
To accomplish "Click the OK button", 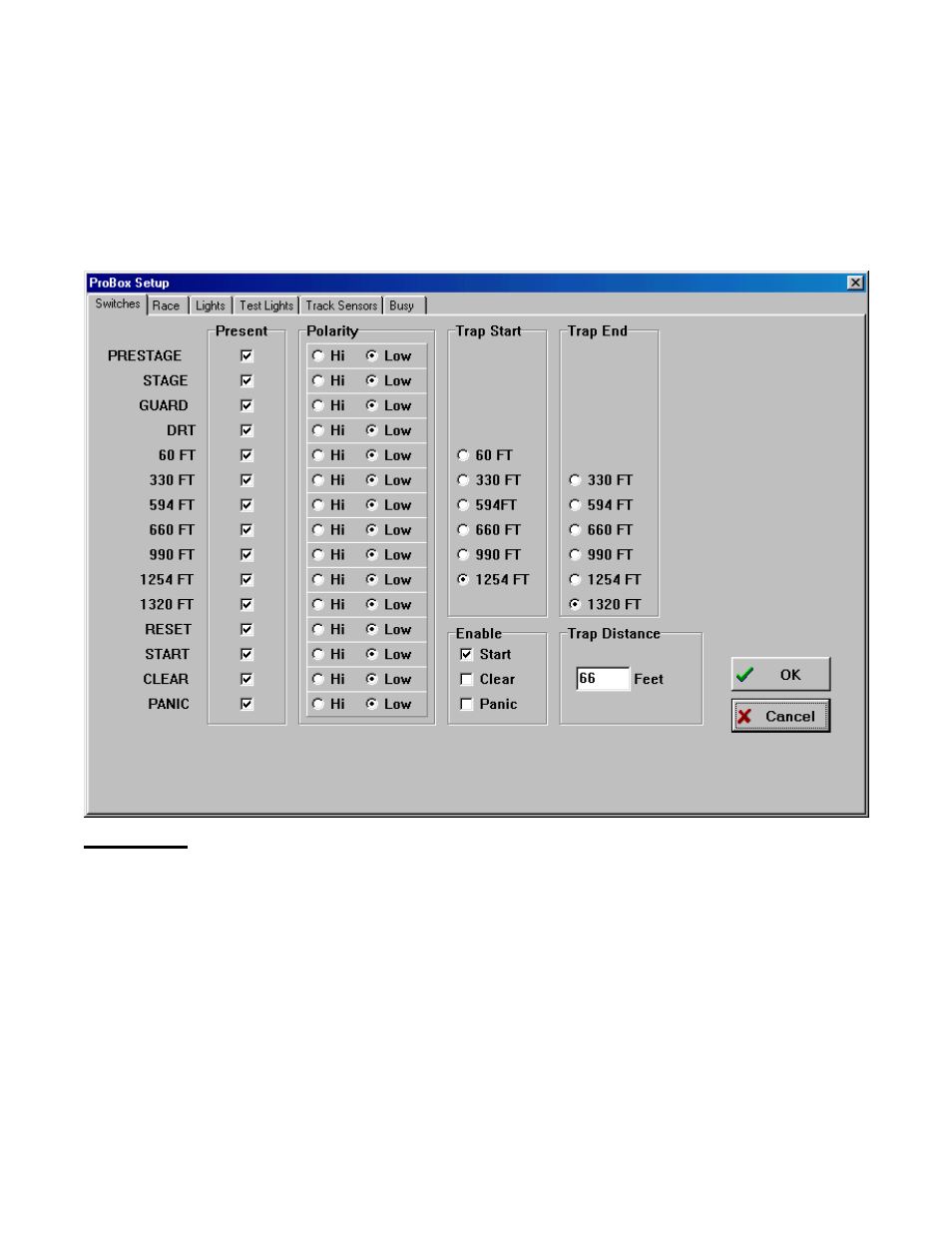I will pyautogui.click(x=780, y=675).
